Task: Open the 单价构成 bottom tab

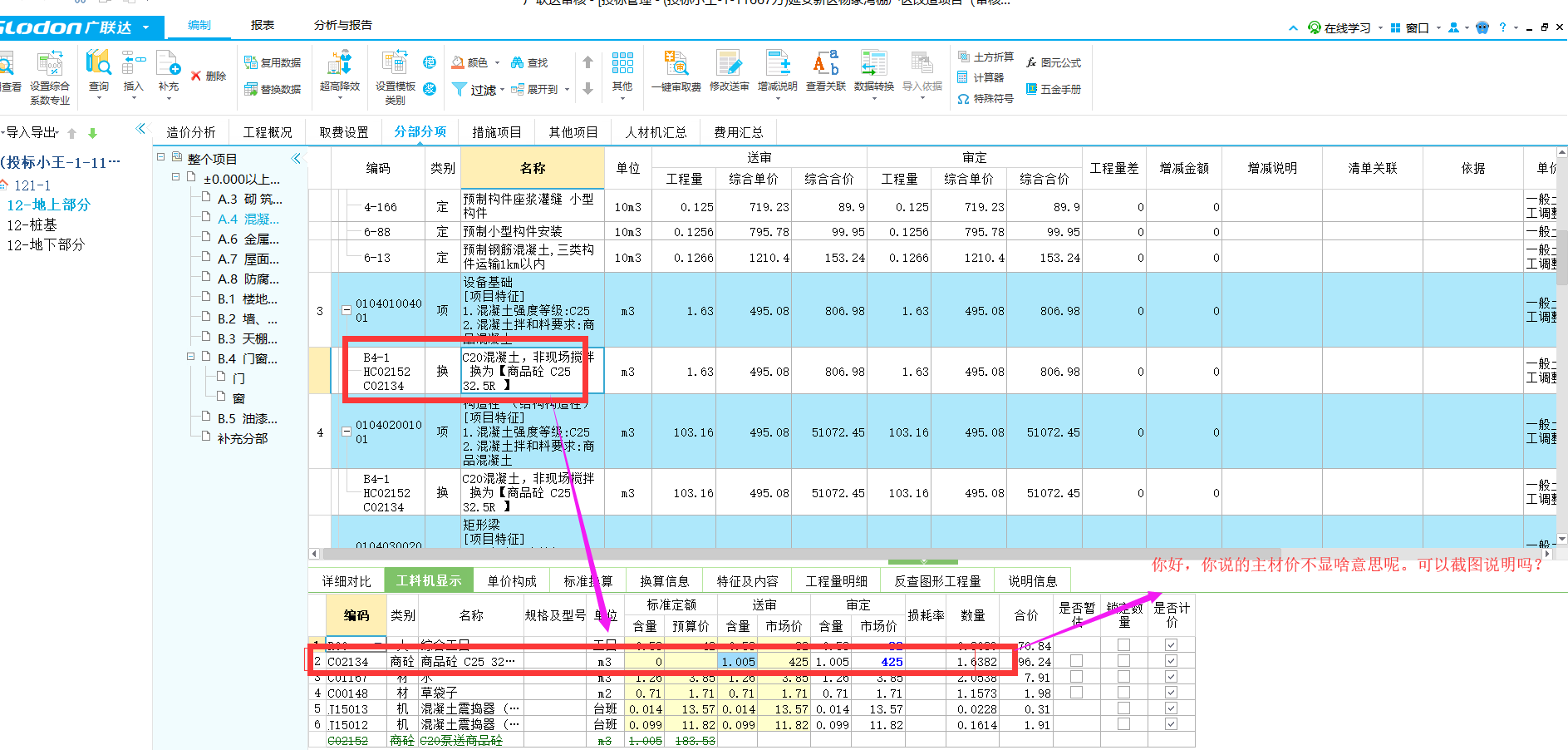Action: (512, 581)
